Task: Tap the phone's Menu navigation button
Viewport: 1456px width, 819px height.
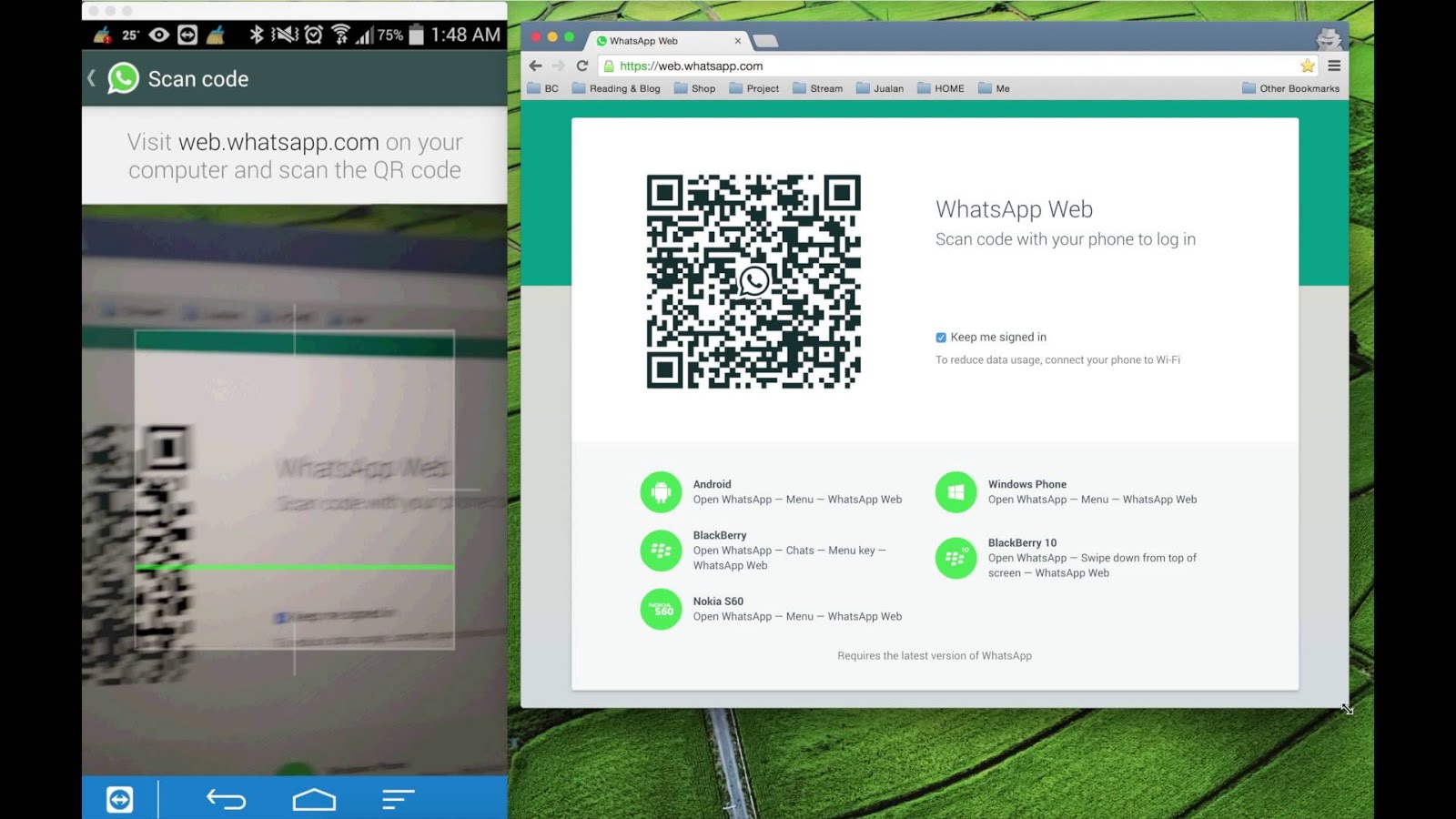Action: pyautogui.click(x=398, y=799)
